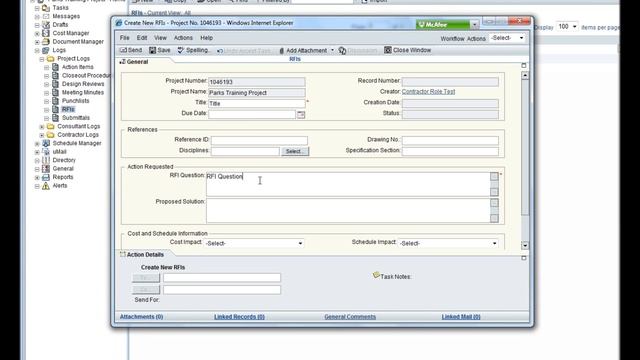Select the Project Logs folder
The height and width of the screenshot is (360, 640).
pyautogui.click(x=73, y=59)
